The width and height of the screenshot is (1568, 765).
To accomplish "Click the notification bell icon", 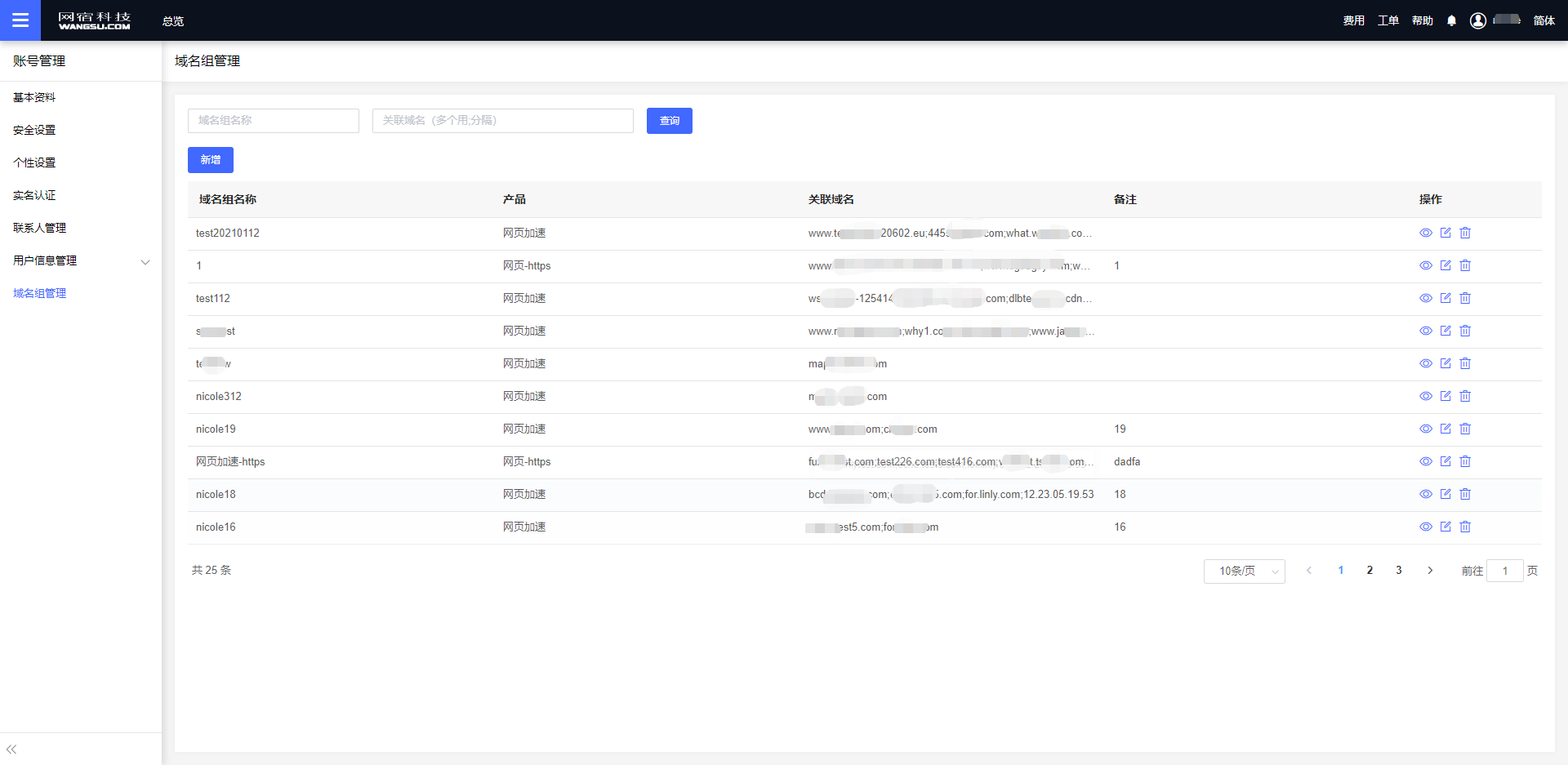I will (1451, 21).
